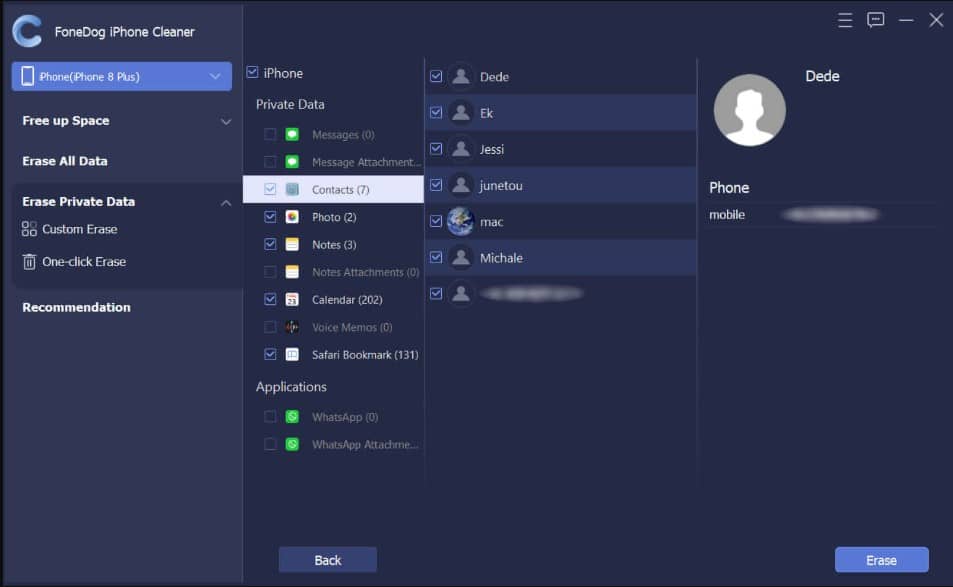This screenshot has width=953, height=587.
Task: Open the feedback chat icon
Action: click(875, 20)
